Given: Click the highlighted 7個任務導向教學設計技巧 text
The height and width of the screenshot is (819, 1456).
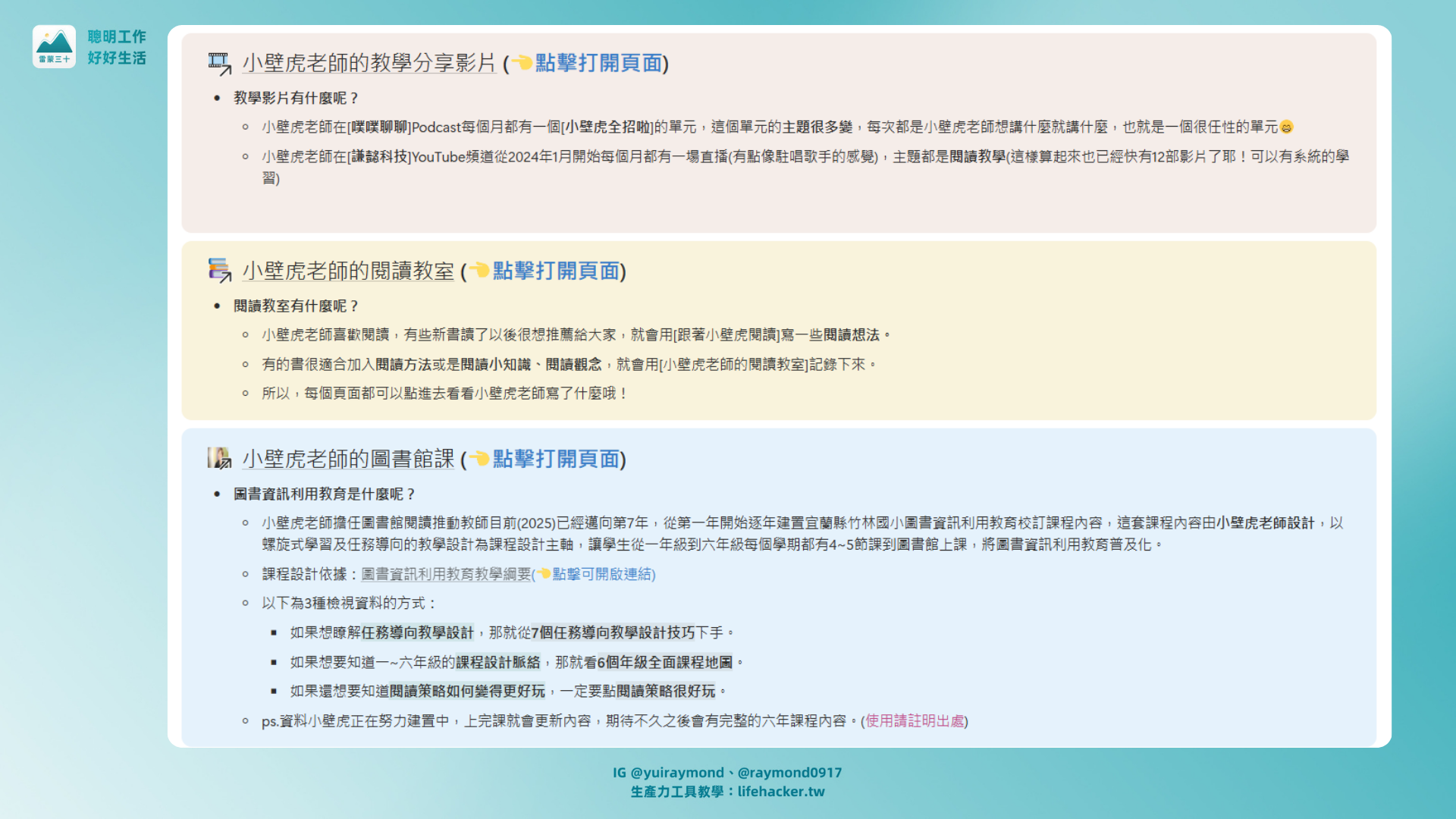Looking at the screenshot, I should point(613,632).
